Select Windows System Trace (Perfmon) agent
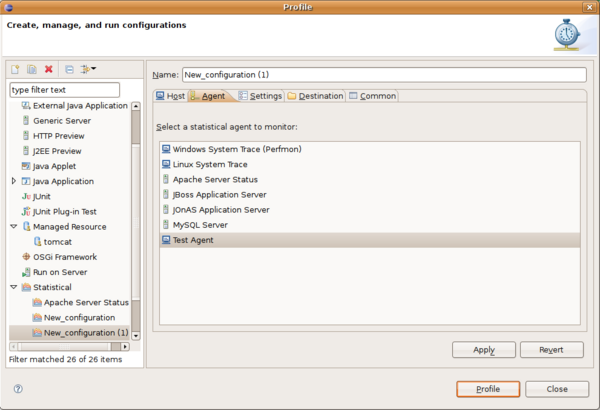The height and width of the screenshot is (410, 600). click(370, 149)
